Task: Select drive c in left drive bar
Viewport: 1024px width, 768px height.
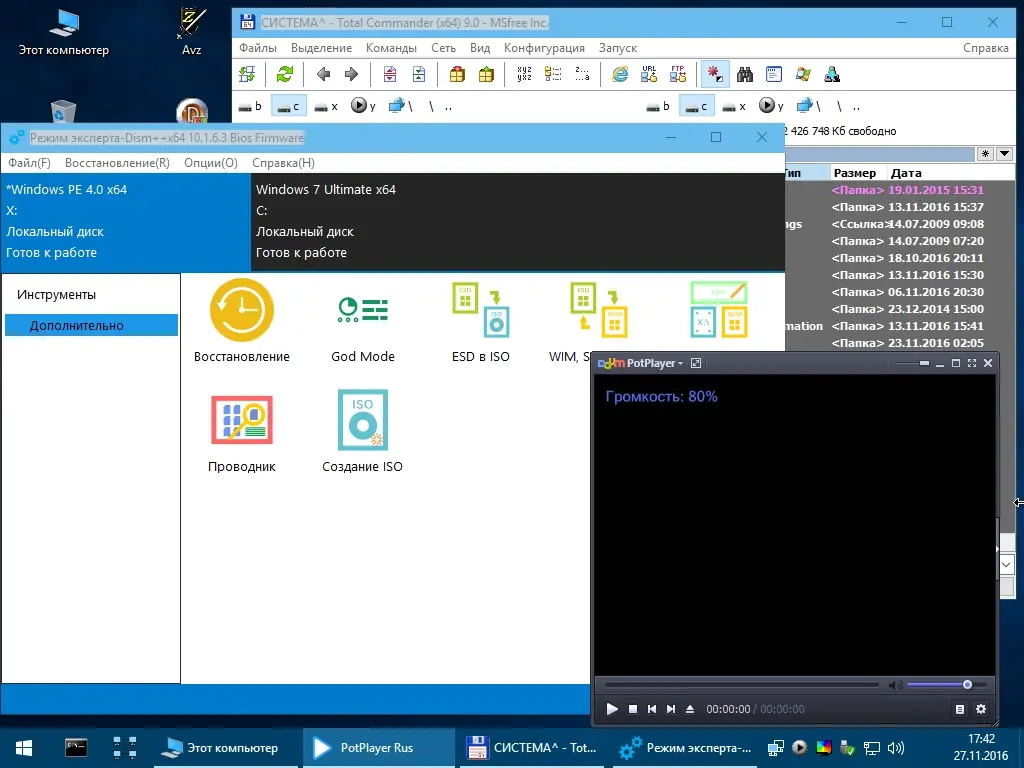Action: click(288, 106)
